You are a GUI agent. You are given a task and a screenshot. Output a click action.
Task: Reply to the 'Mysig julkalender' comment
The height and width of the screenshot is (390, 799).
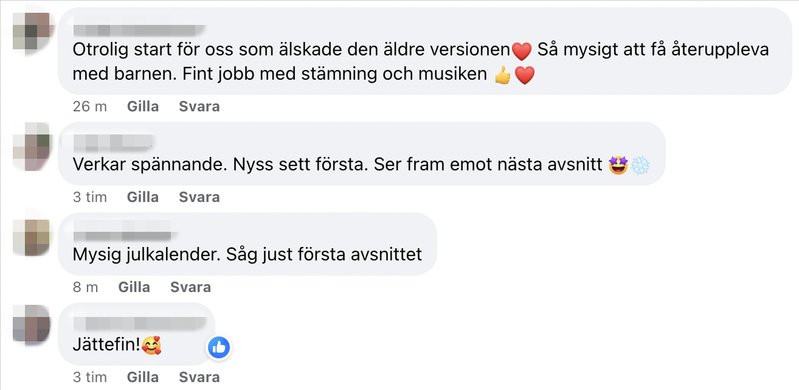point(191,287)
